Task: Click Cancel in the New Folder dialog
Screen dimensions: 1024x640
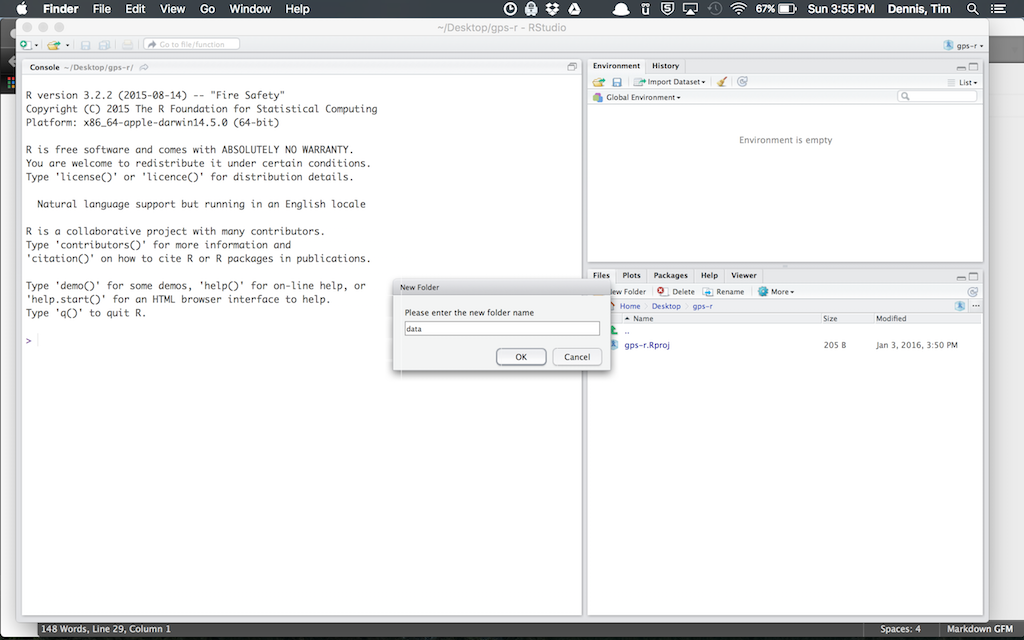Action: (x=577, y=357)
